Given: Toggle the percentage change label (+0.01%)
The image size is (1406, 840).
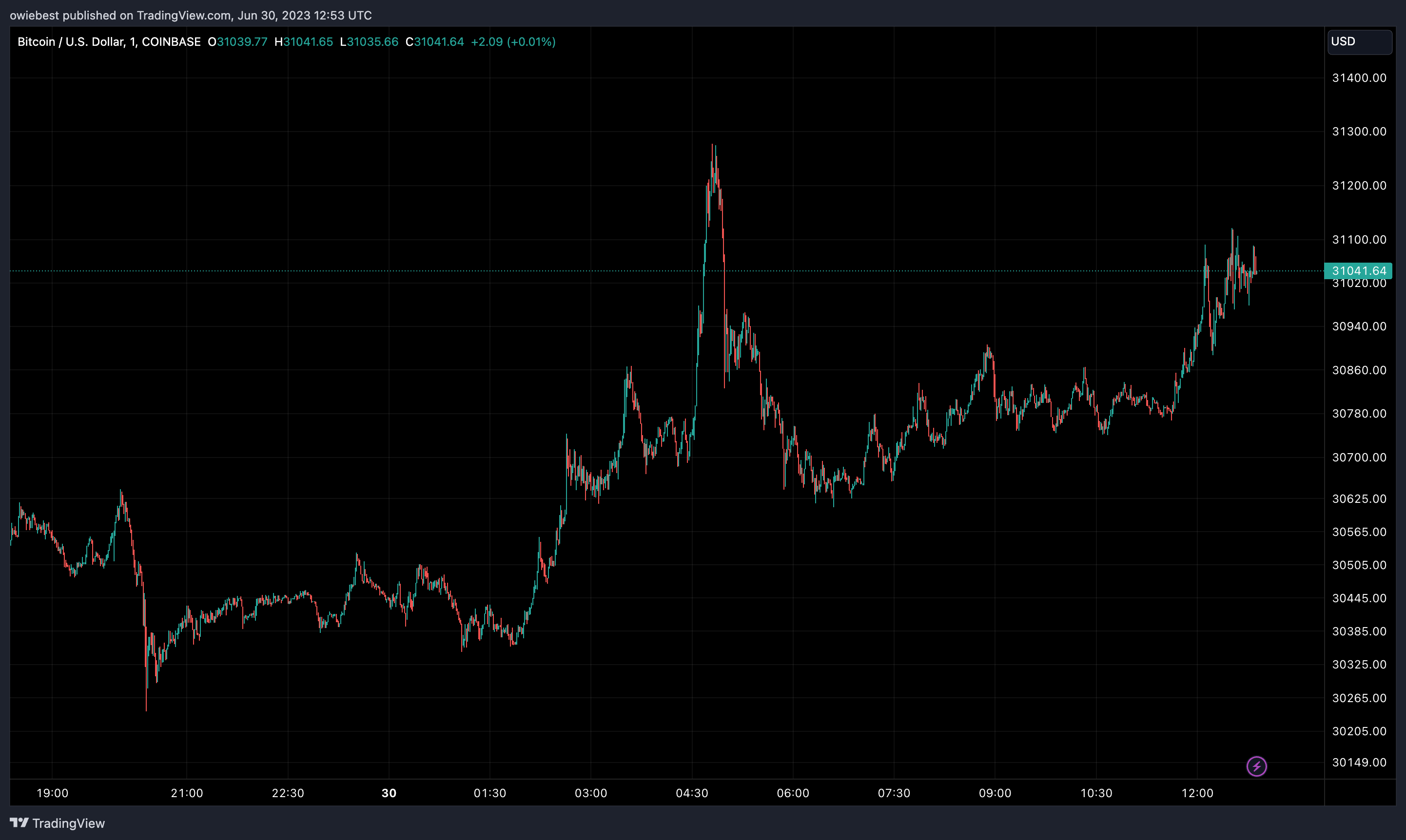Looking at the screenshot, I should pos(531,41).
